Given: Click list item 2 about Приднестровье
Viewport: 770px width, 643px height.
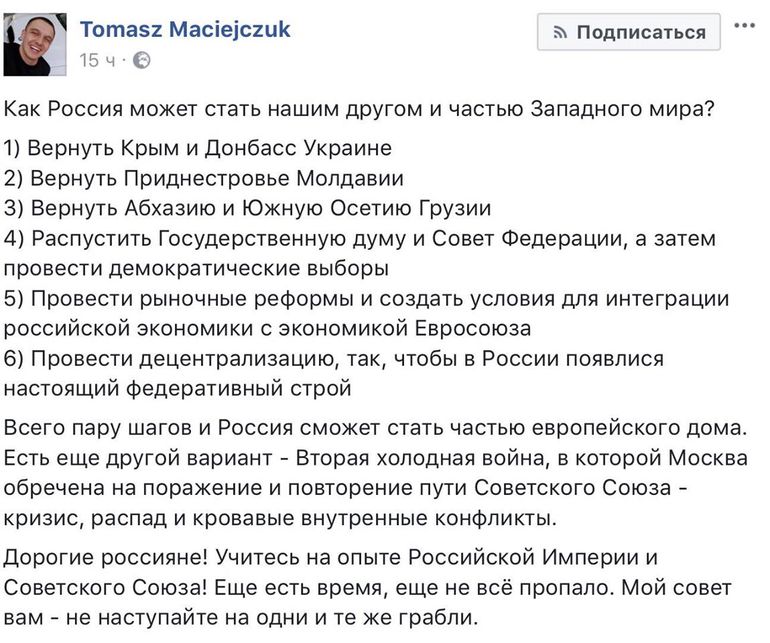Looking at the screenshot, I should [204, 179].
